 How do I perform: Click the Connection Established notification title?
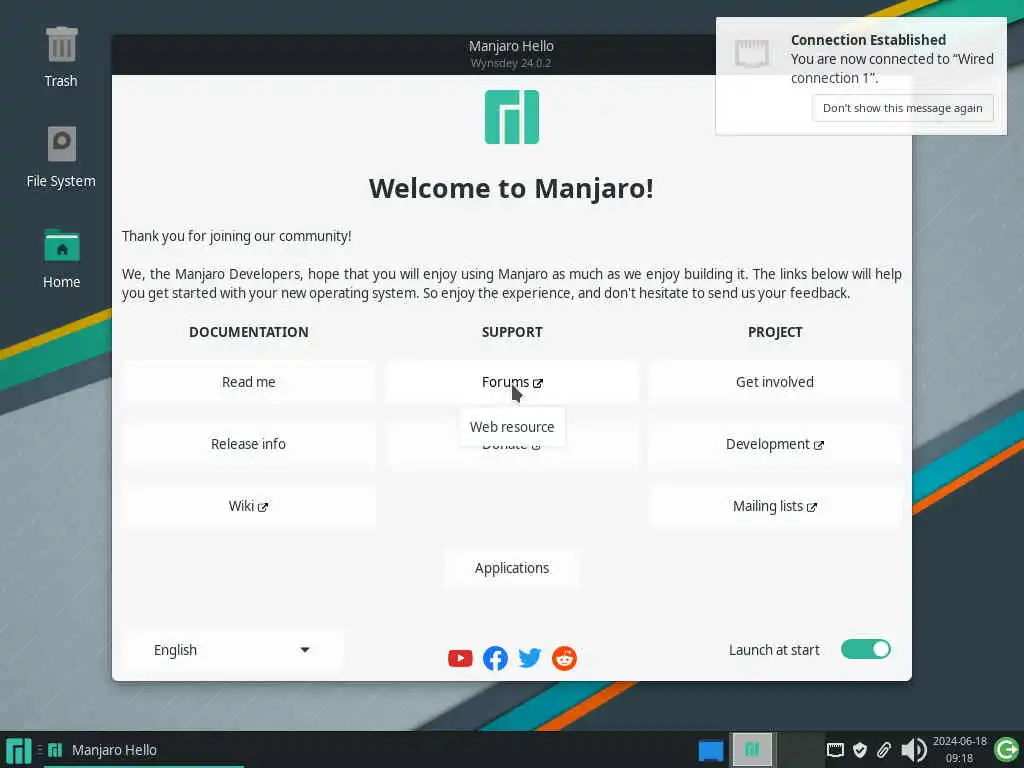[x=869, y=40]
